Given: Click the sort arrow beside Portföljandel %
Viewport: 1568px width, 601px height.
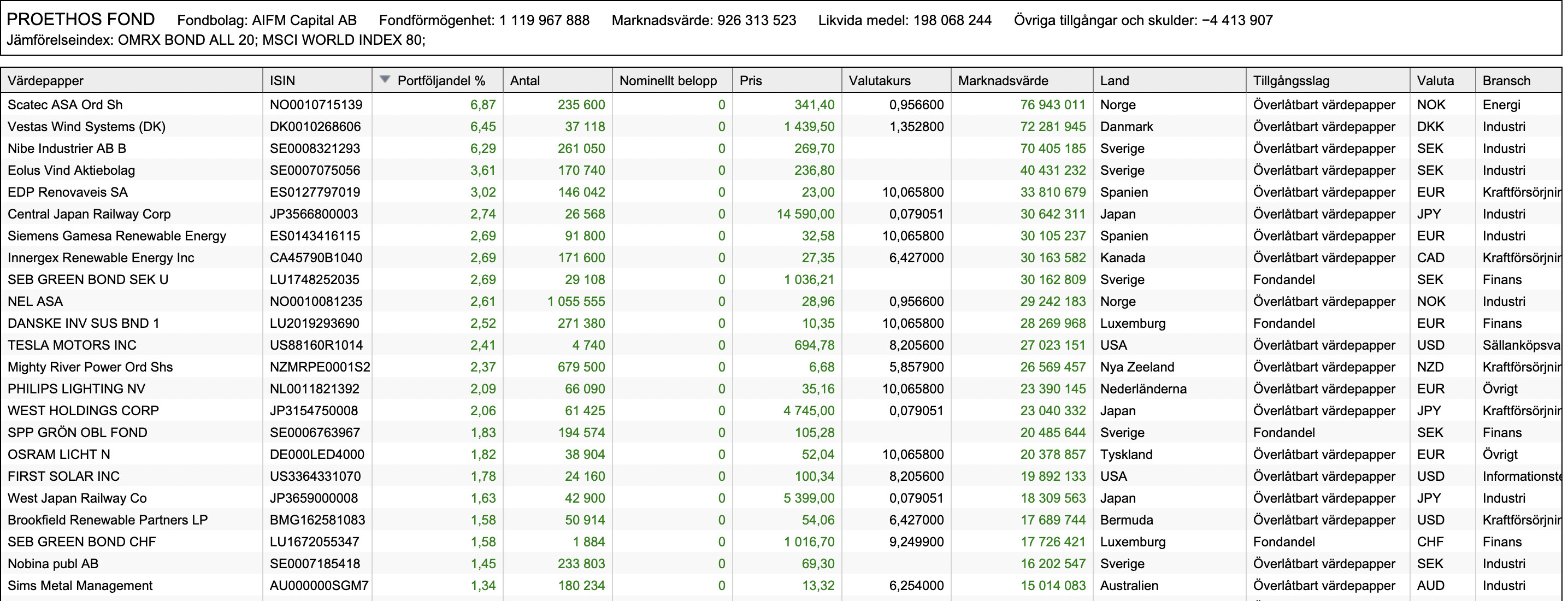Looking at the screenshot, I should pos(384,80).
